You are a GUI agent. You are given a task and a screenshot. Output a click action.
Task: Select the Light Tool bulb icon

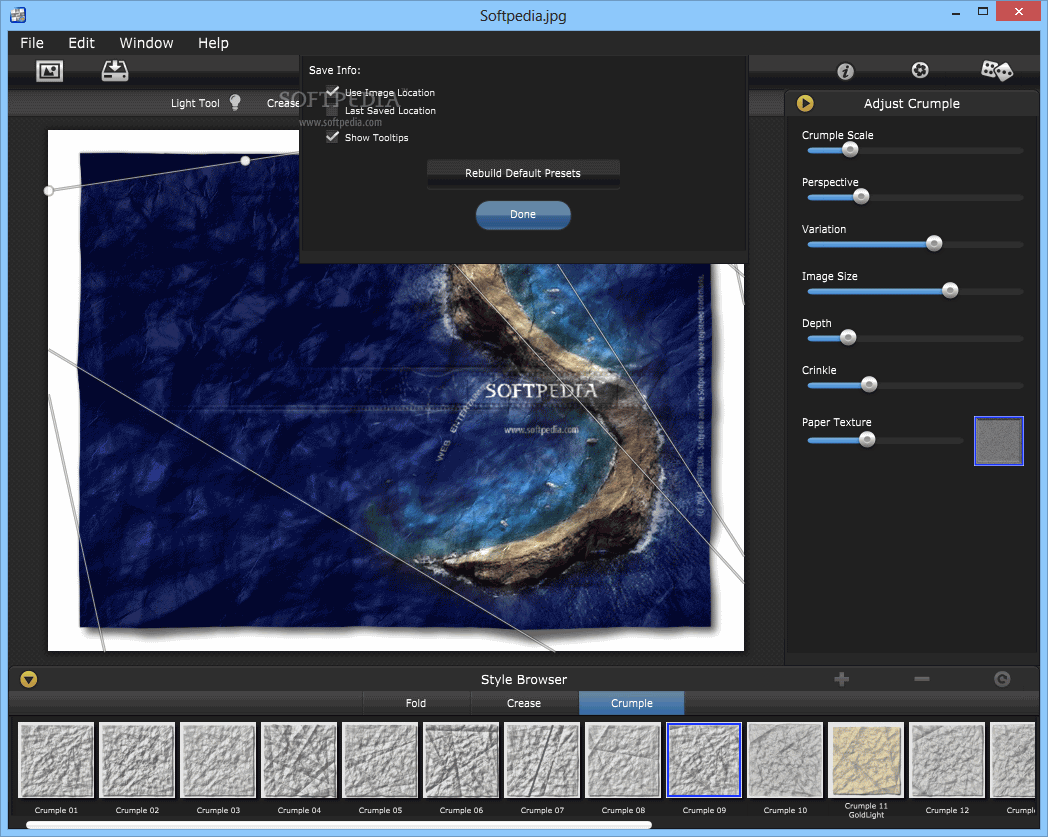click(x=235, y=102)
